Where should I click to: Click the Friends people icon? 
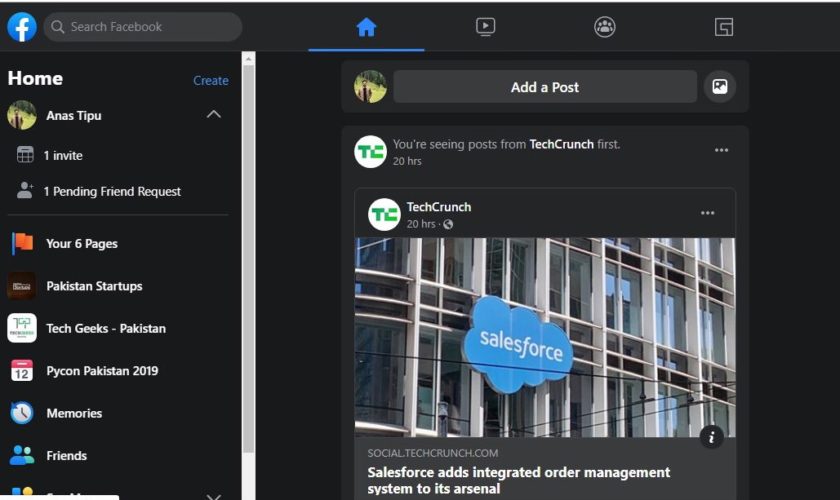point(22,455)
